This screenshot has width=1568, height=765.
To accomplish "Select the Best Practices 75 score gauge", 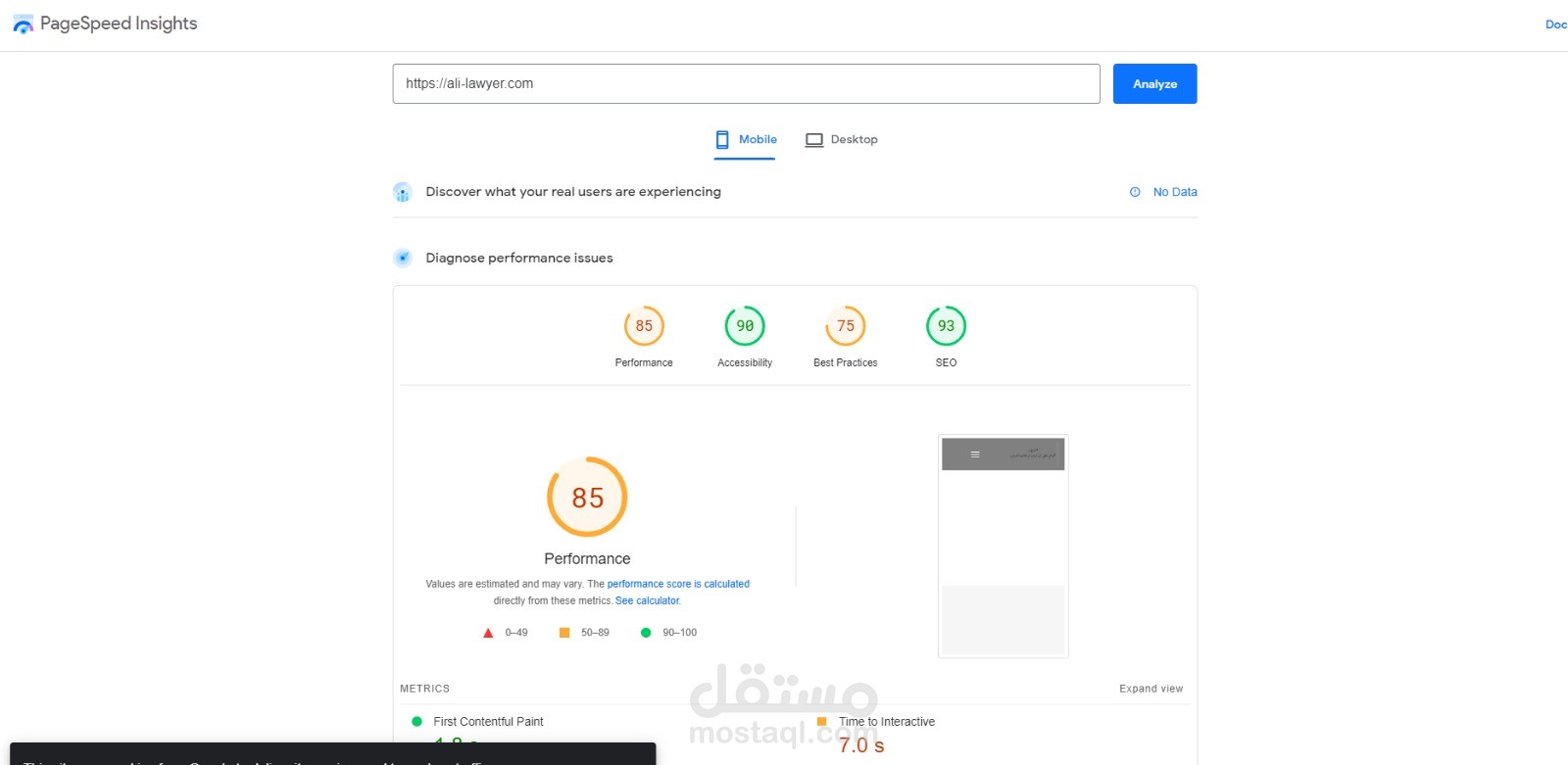I will pos(846,326).
